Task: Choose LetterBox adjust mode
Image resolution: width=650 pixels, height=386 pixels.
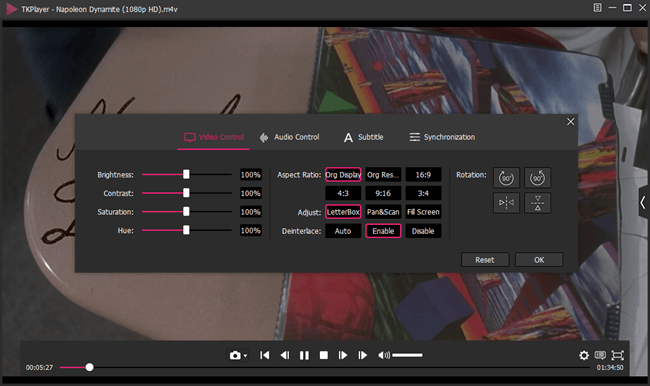Action: coord(343,212)
